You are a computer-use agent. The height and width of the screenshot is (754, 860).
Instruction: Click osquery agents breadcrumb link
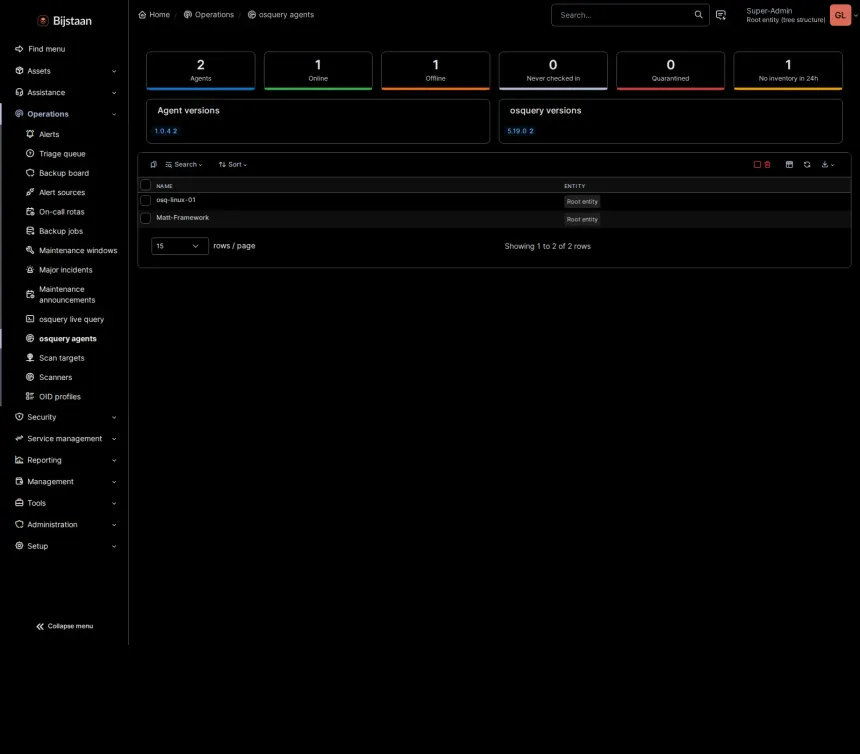(x=281, y=15)
